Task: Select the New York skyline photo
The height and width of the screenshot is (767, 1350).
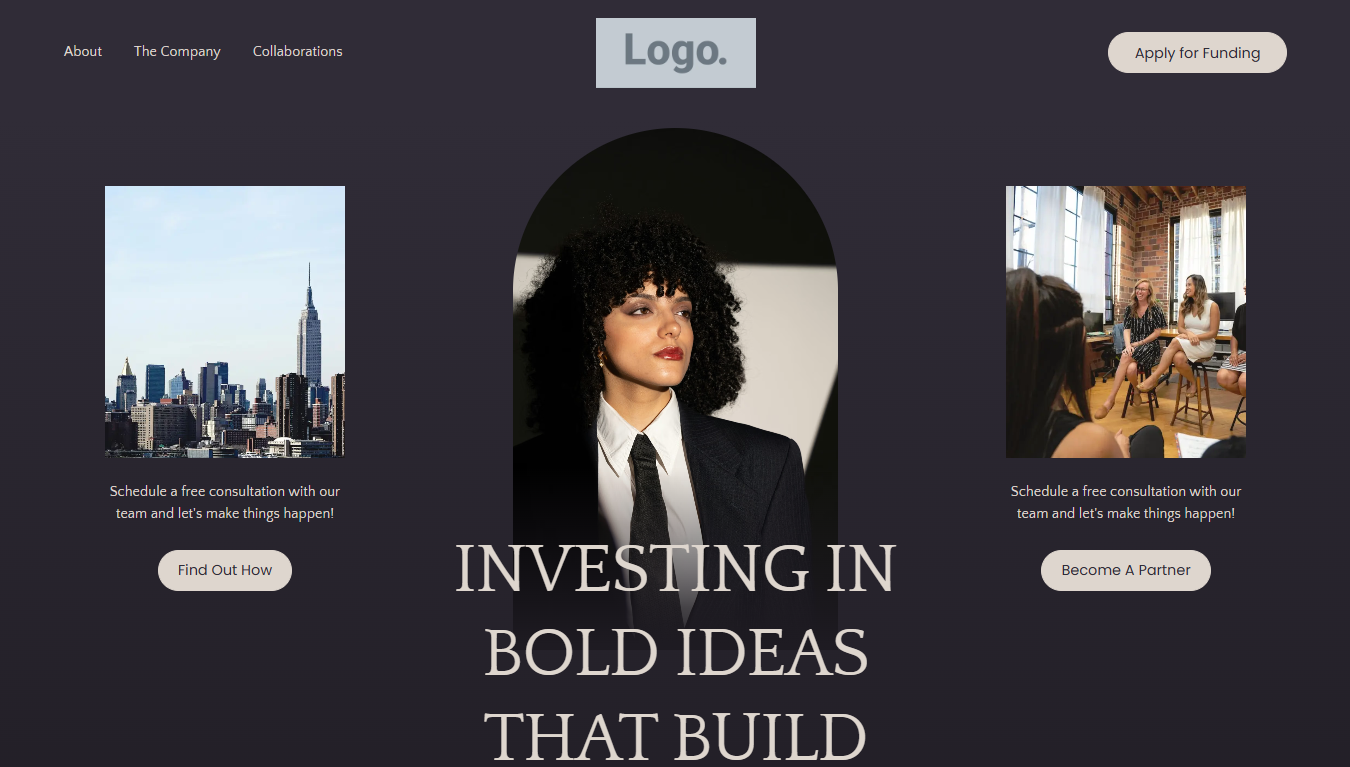Action: click(x=225, y=322)
